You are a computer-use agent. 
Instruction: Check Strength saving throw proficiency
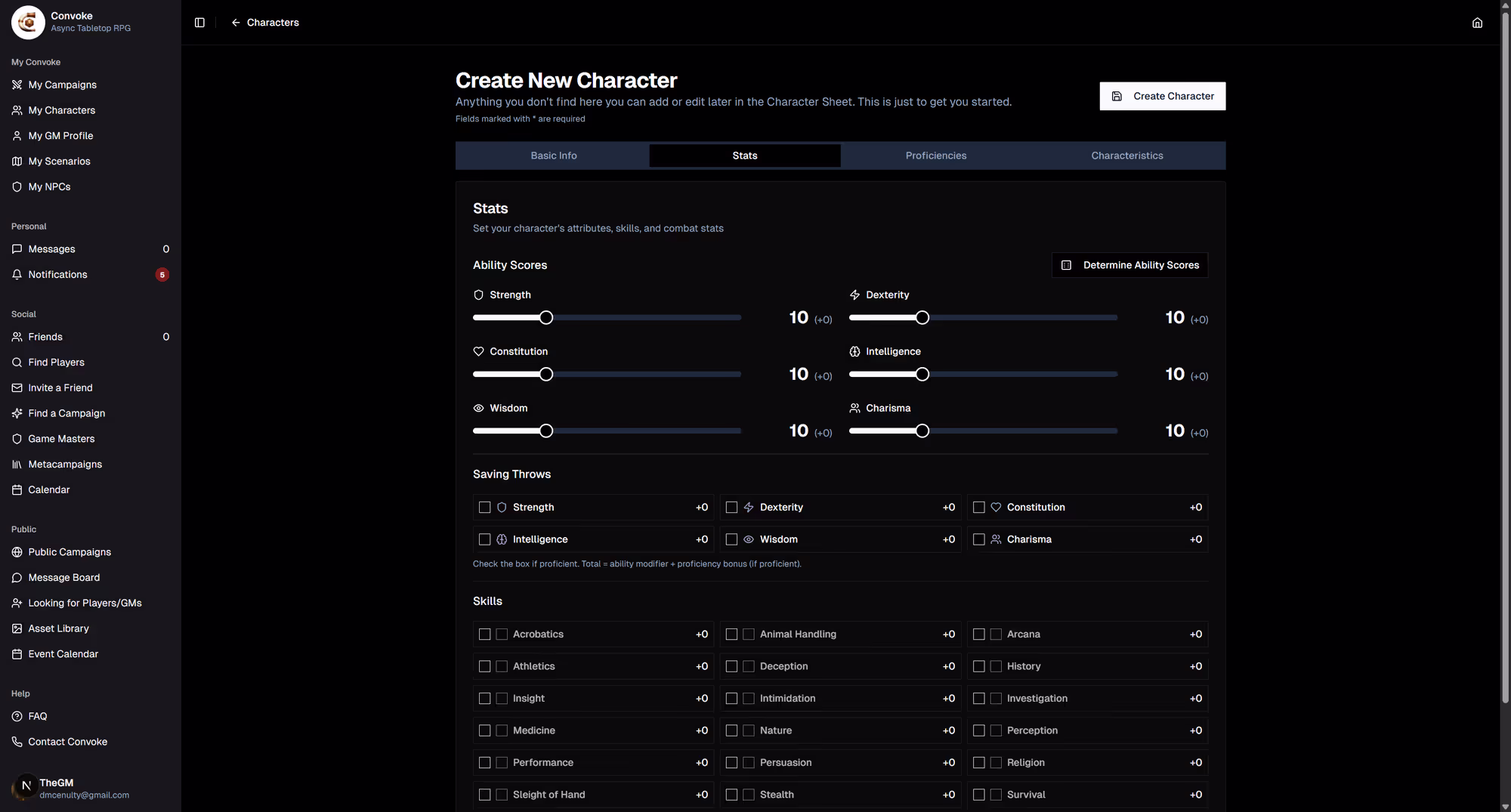485,508
